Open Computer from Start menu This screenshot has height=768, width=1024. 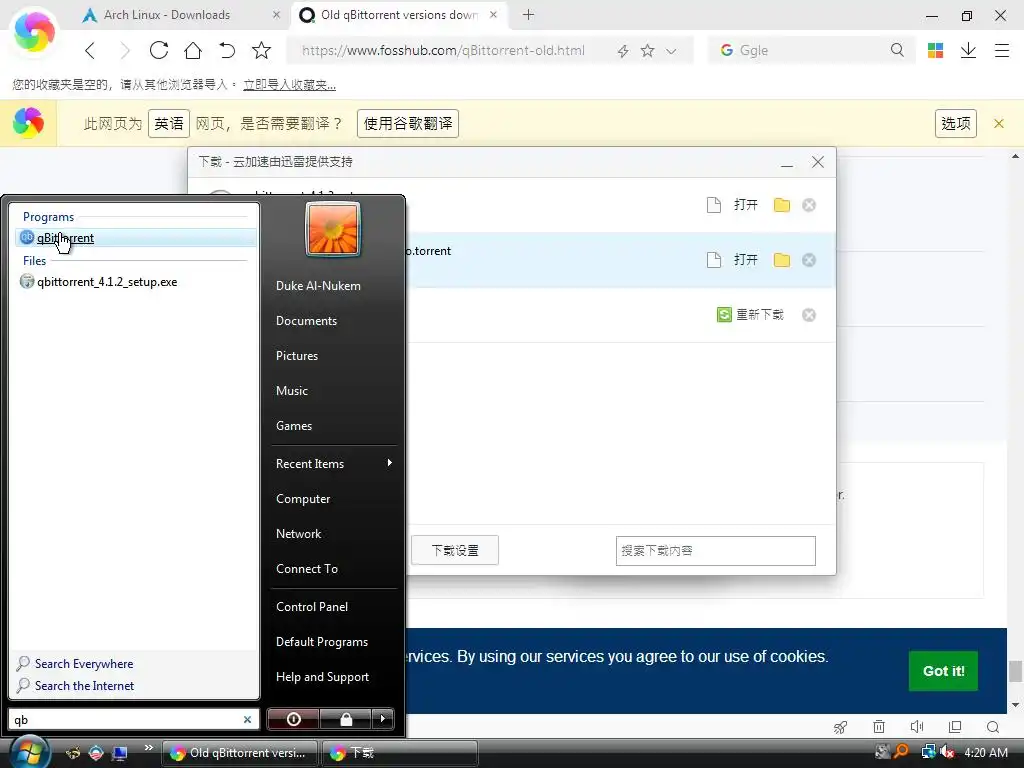(303, 499)
